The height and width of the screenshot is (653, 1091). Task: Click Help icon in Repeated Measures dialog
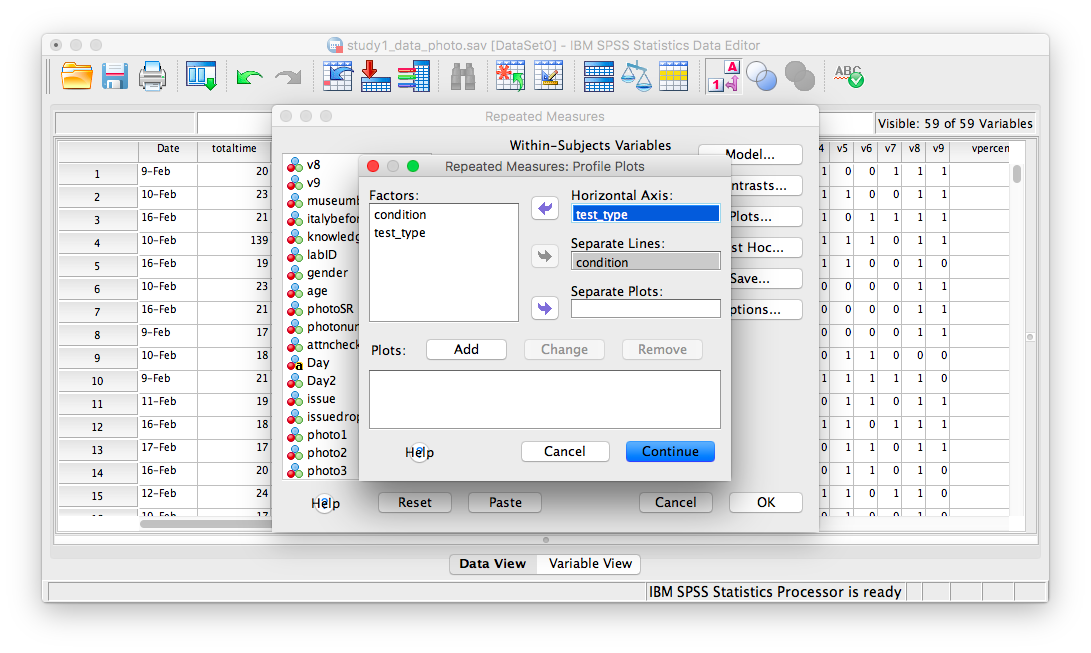(x=325, y=503)
